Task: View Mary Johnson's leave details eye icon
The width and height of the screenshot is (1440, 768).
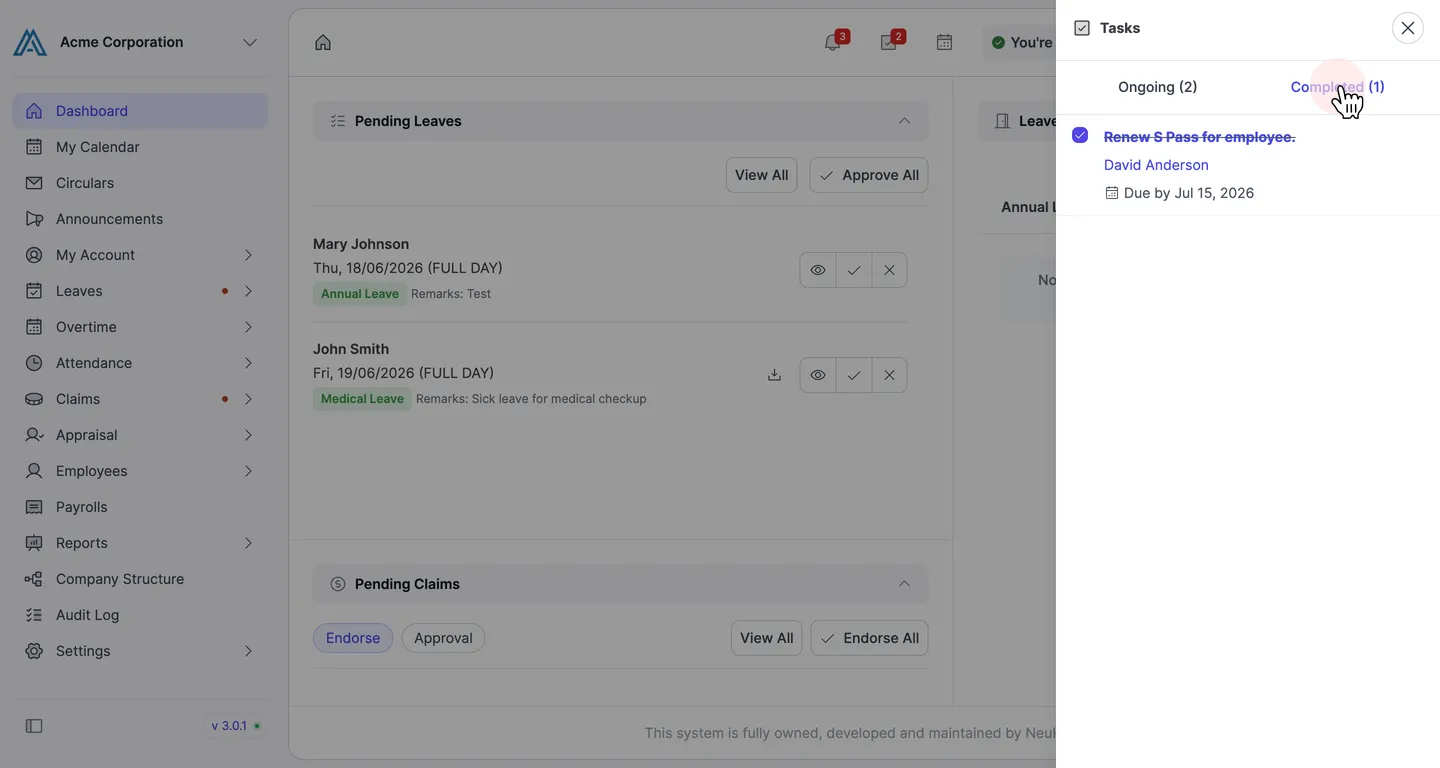Action: (x=818, y=270)
